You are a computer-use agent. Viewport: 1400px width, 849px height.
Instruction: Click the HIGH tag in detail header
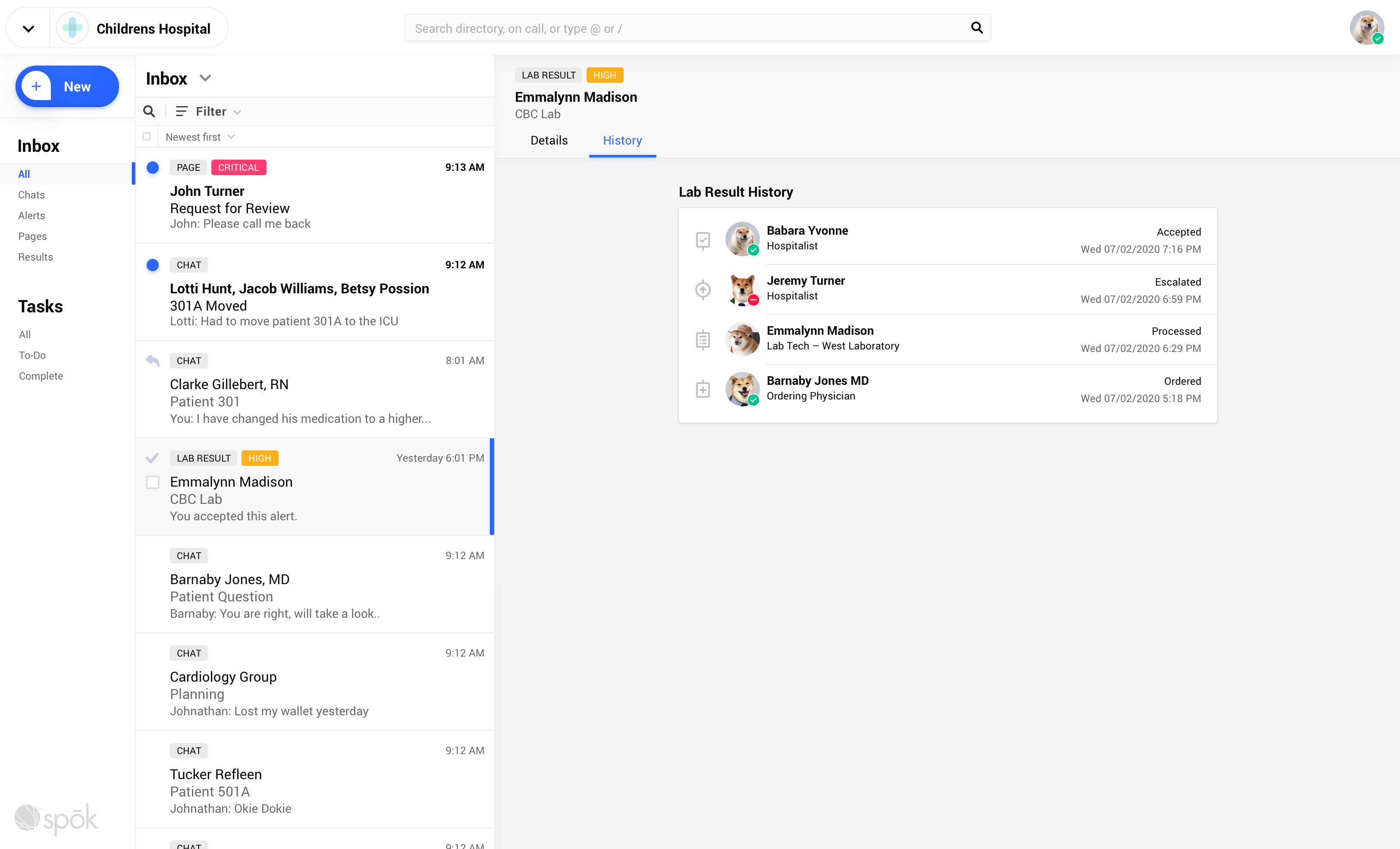(605, 75)
